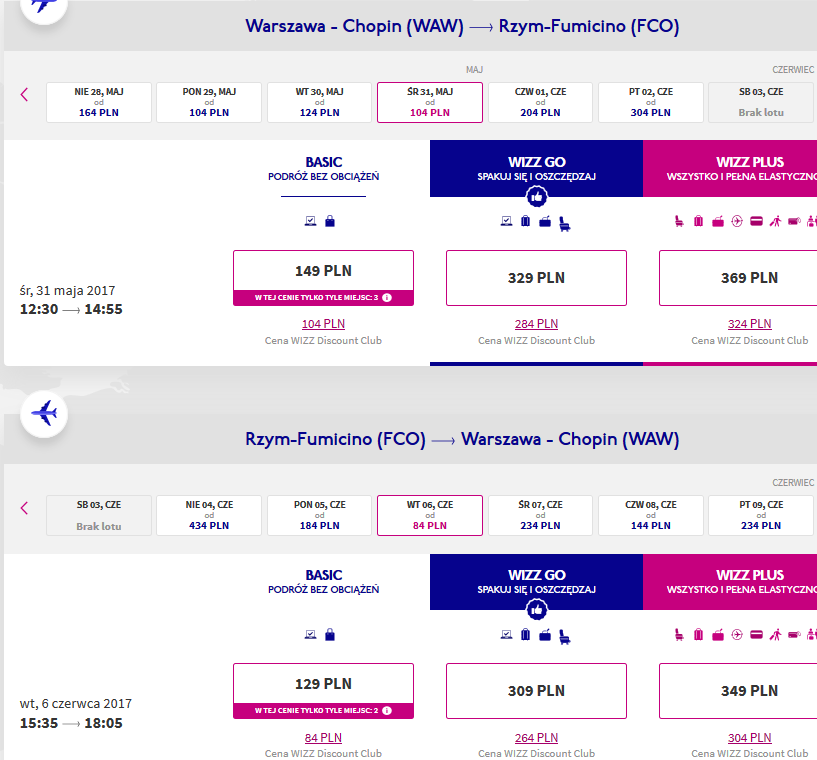Select PT 02, CZE date at 304 PLN
Screen dimensions: 817x760
651,102
